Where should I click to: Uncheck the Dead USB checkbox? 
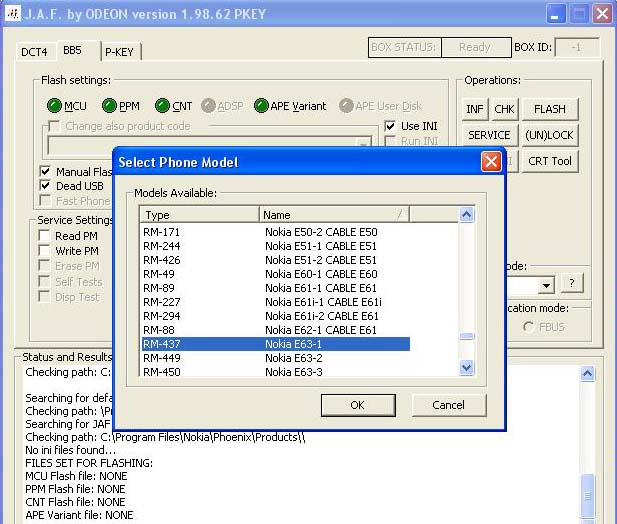click(x=45, y=186)
